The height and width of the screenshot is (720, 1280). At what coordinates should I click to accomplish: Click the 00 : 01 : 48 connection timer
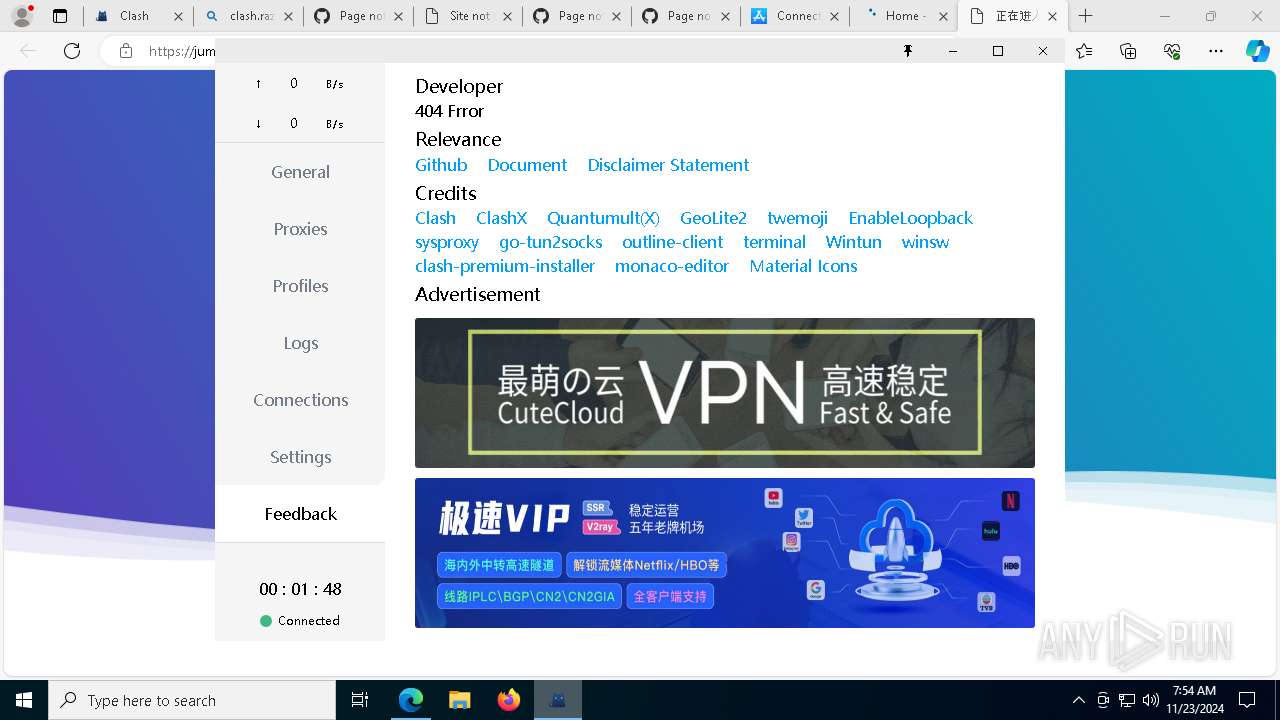click(x=300, y=589)
